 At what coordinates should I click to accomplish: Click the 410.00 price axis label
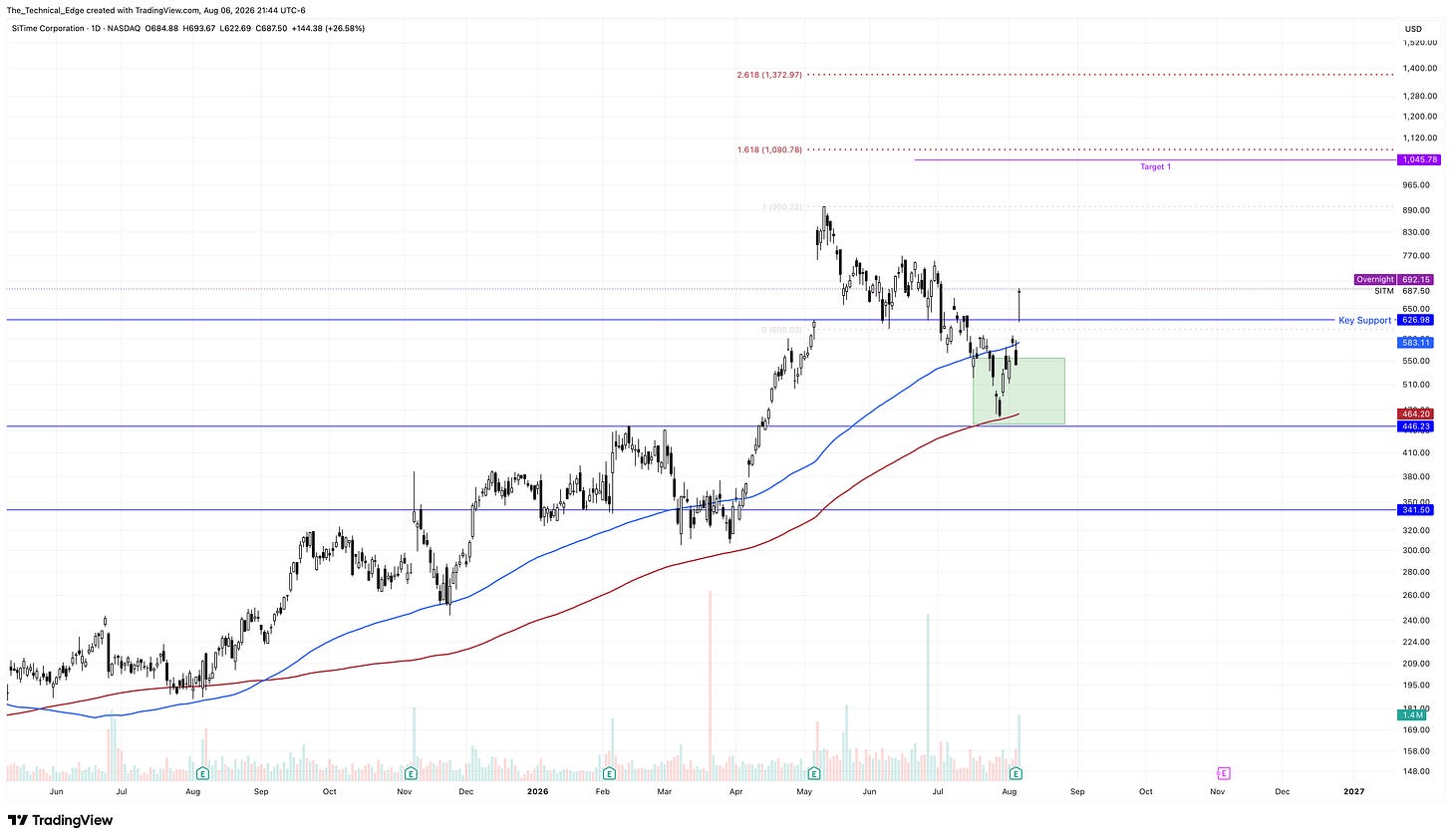(1416, 452)
